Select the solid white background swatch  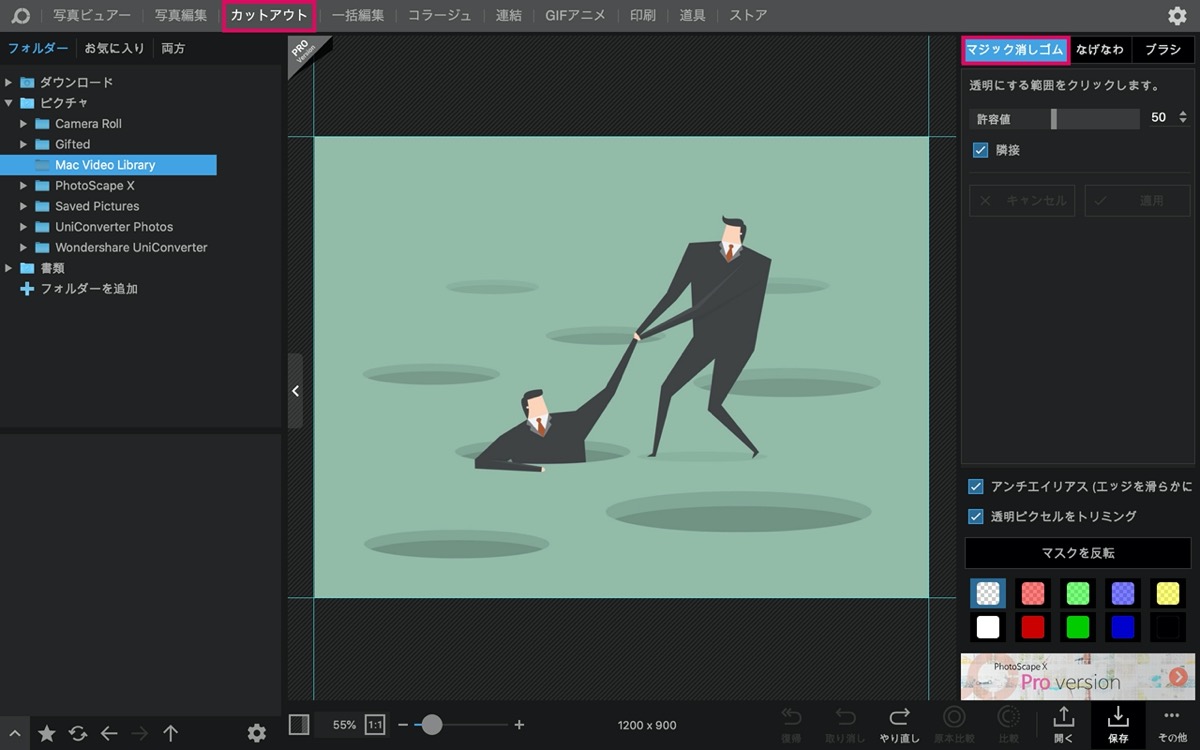[988, 627]
